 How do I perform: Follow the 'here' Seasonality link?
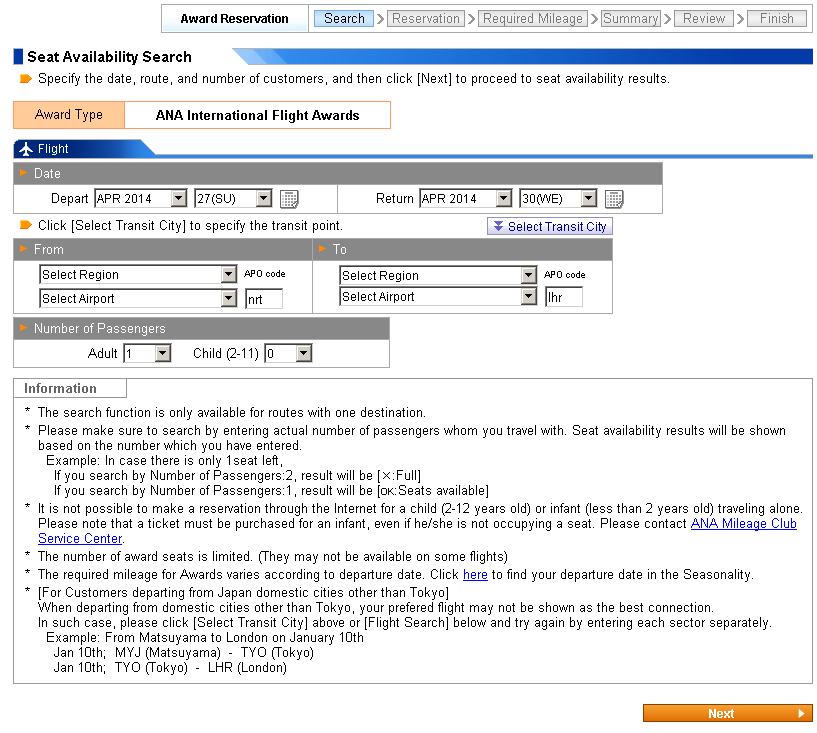(x=475, y=575)
